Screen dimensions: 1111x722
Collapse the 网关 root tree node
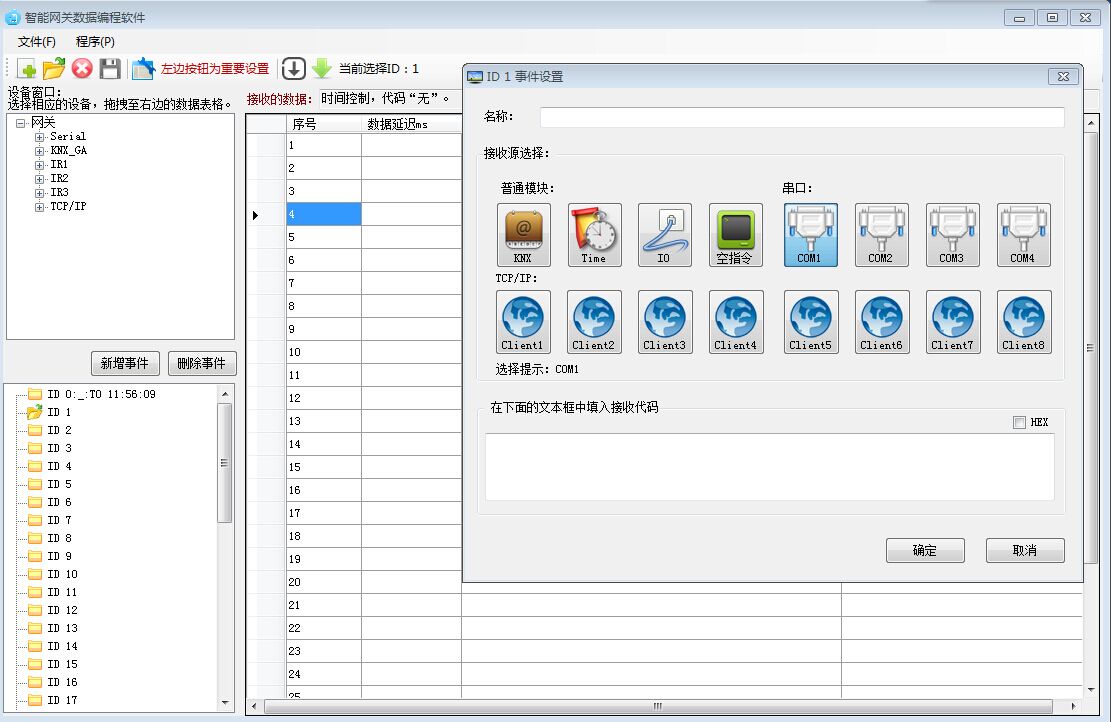[x=20, y=123]
